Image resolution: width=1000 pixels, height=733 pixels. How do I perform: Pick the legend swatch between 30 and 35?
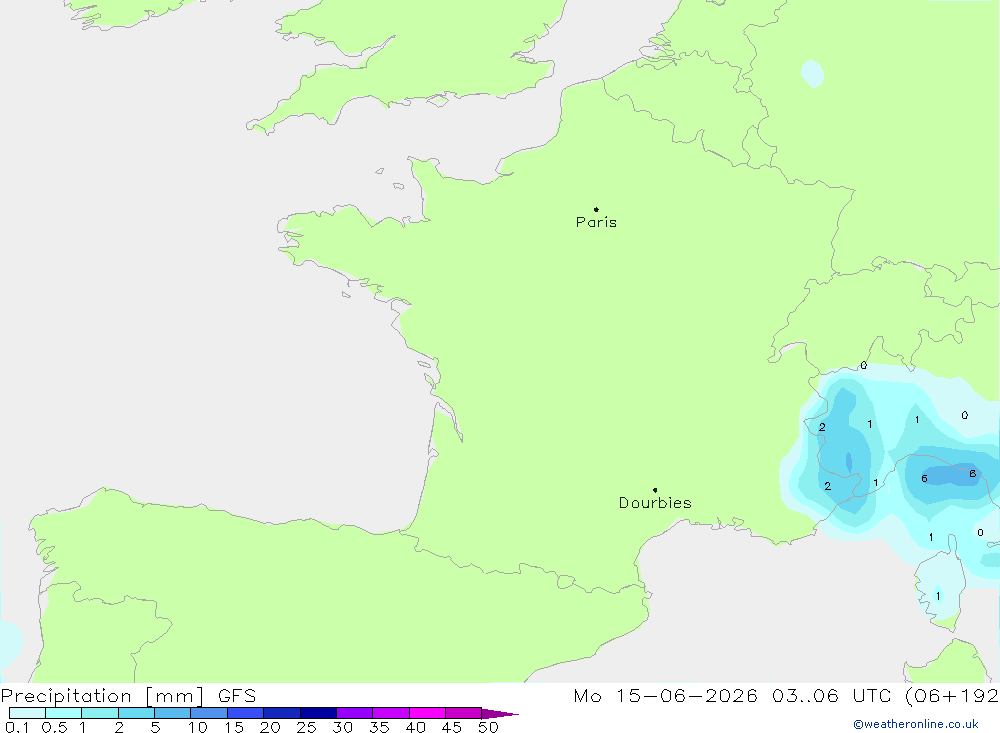[x=355, y=713]
